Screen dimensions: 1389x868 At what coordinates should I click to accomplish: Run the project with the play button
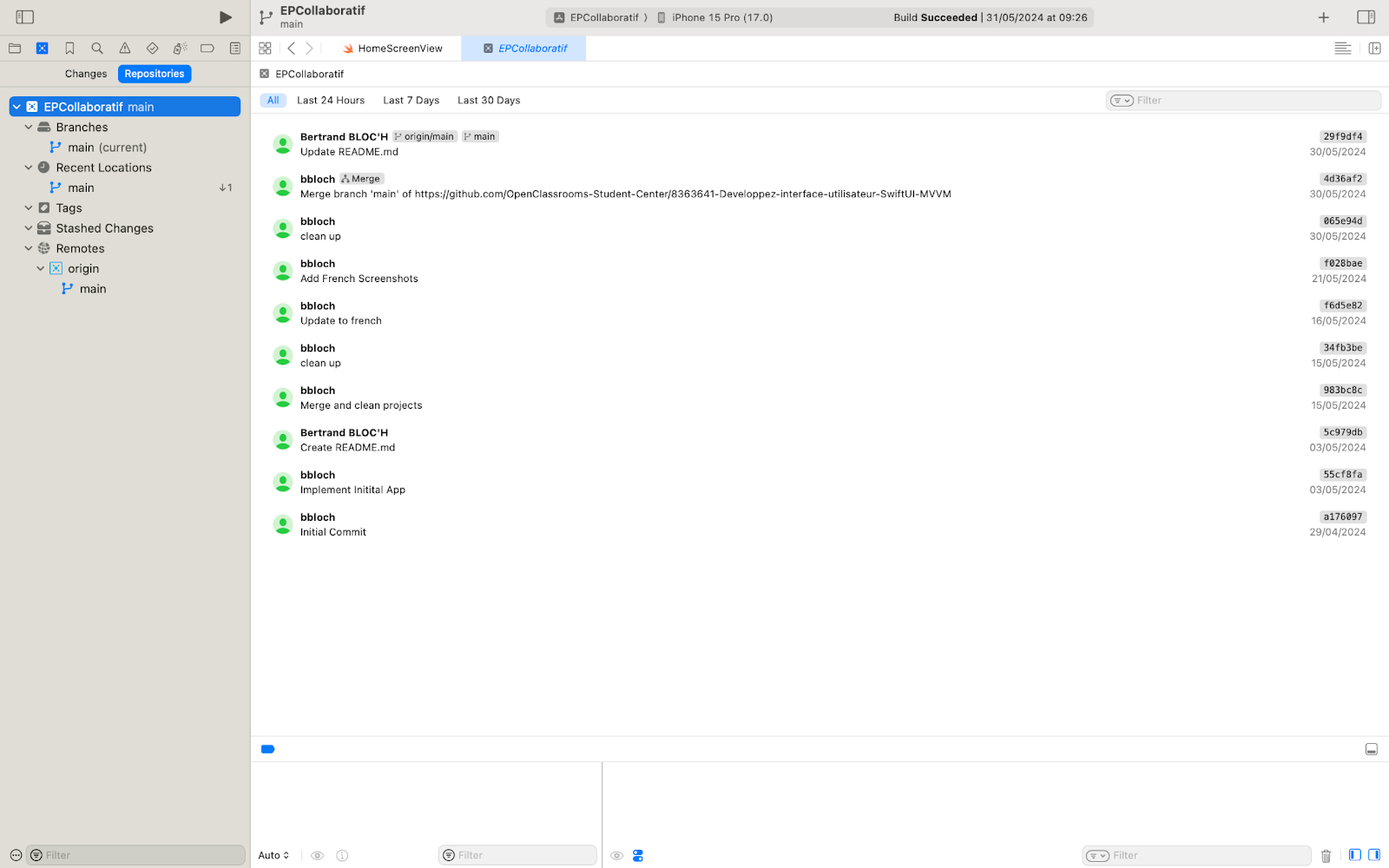[x=226, y=17]
